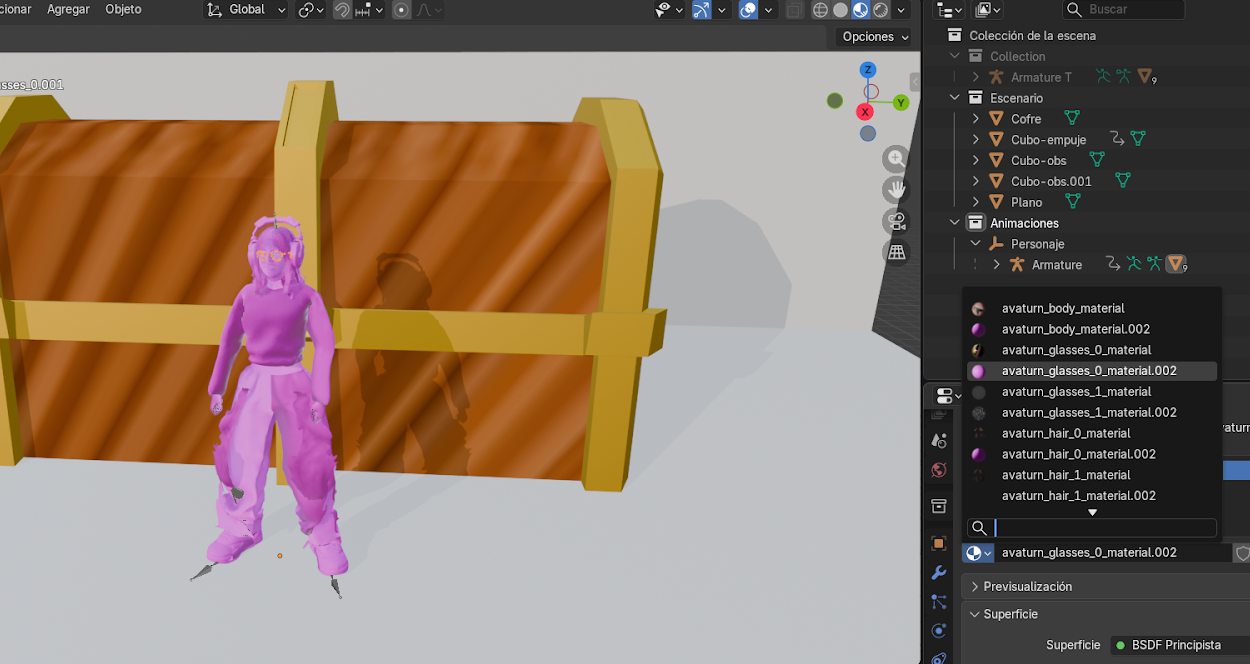1250x664 pixels.
Task: Open the Global transform orientation dropdown
Action: point(246,10)
